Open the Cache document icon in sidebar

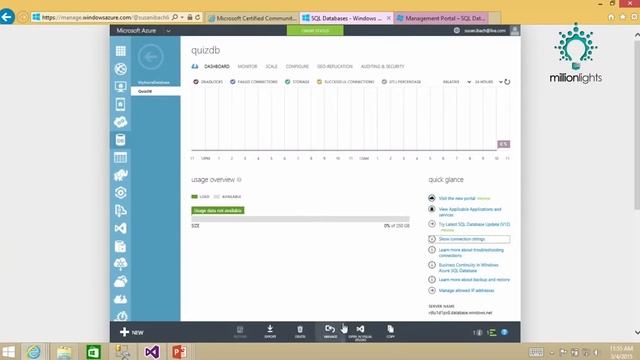120,246
